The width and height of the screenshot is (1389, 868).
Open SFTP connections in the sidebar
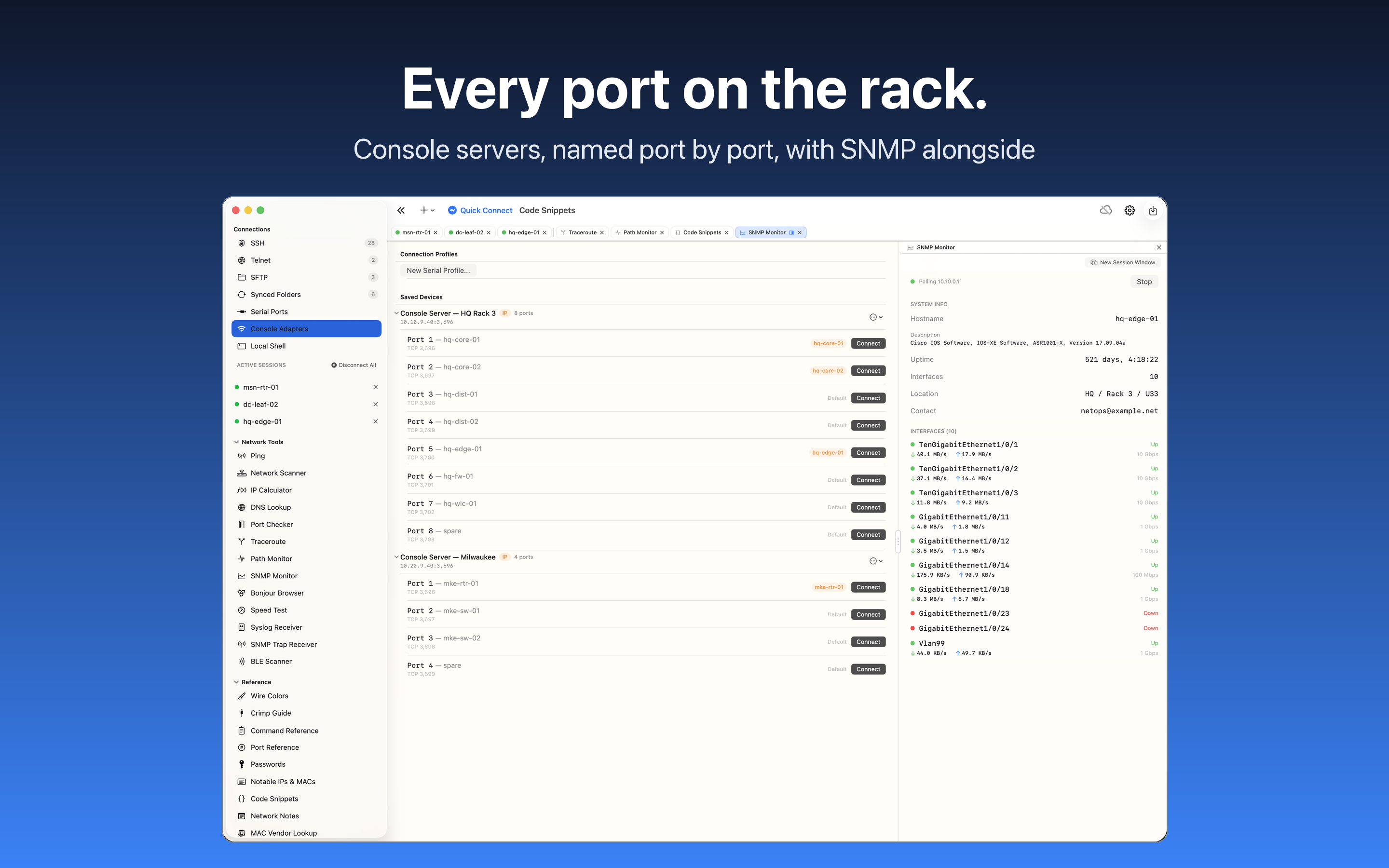tap(307, 277)
